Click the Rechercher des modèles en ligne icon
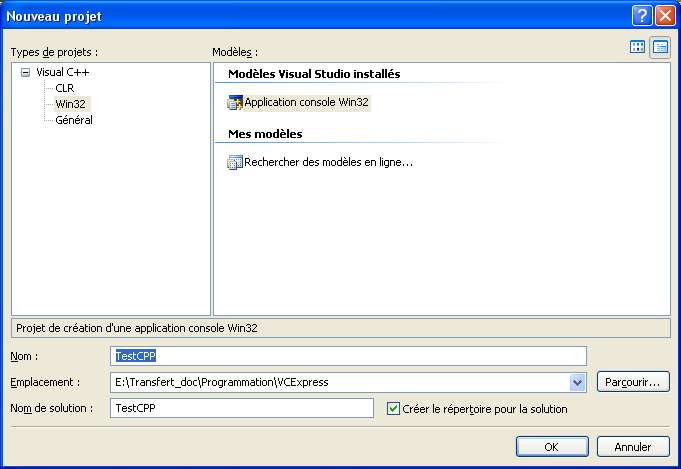 point(235,162)
